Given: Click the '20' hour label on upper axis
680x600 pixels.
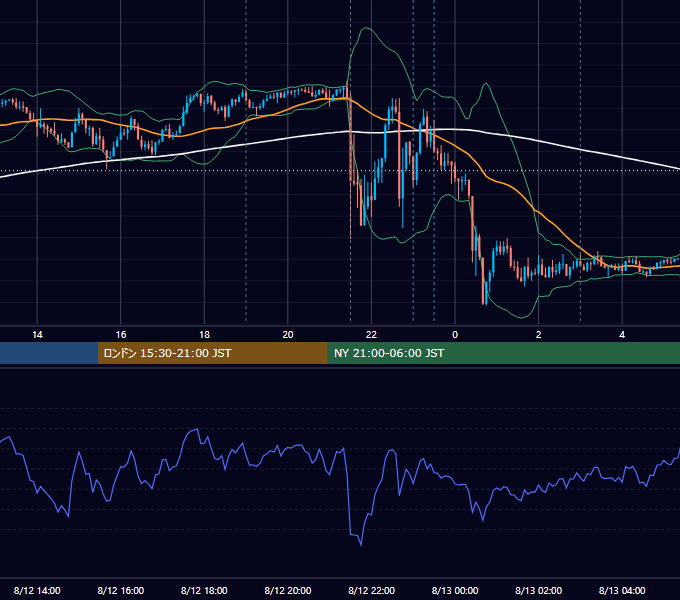Looking at the screenshot, I should [288, 335].
